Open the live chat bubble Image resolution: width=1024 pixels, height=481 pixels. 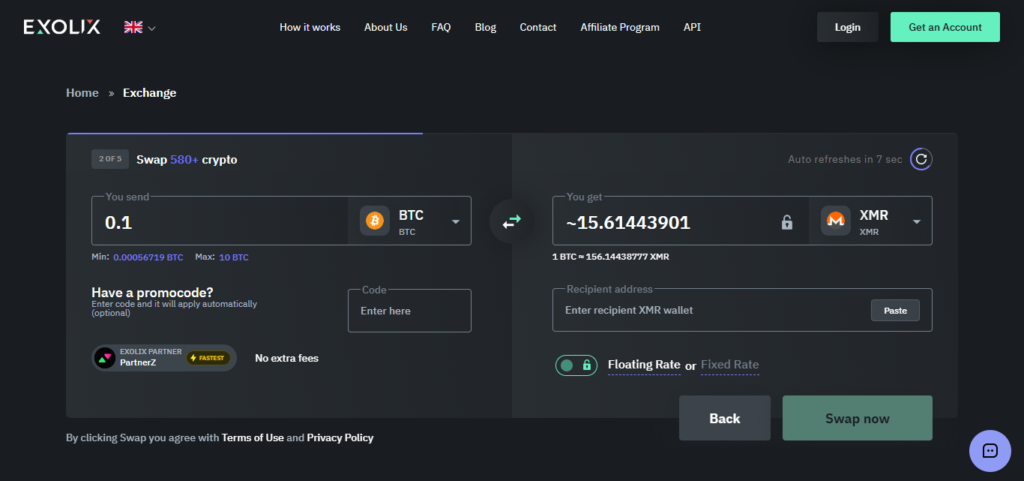pos(990,451)
